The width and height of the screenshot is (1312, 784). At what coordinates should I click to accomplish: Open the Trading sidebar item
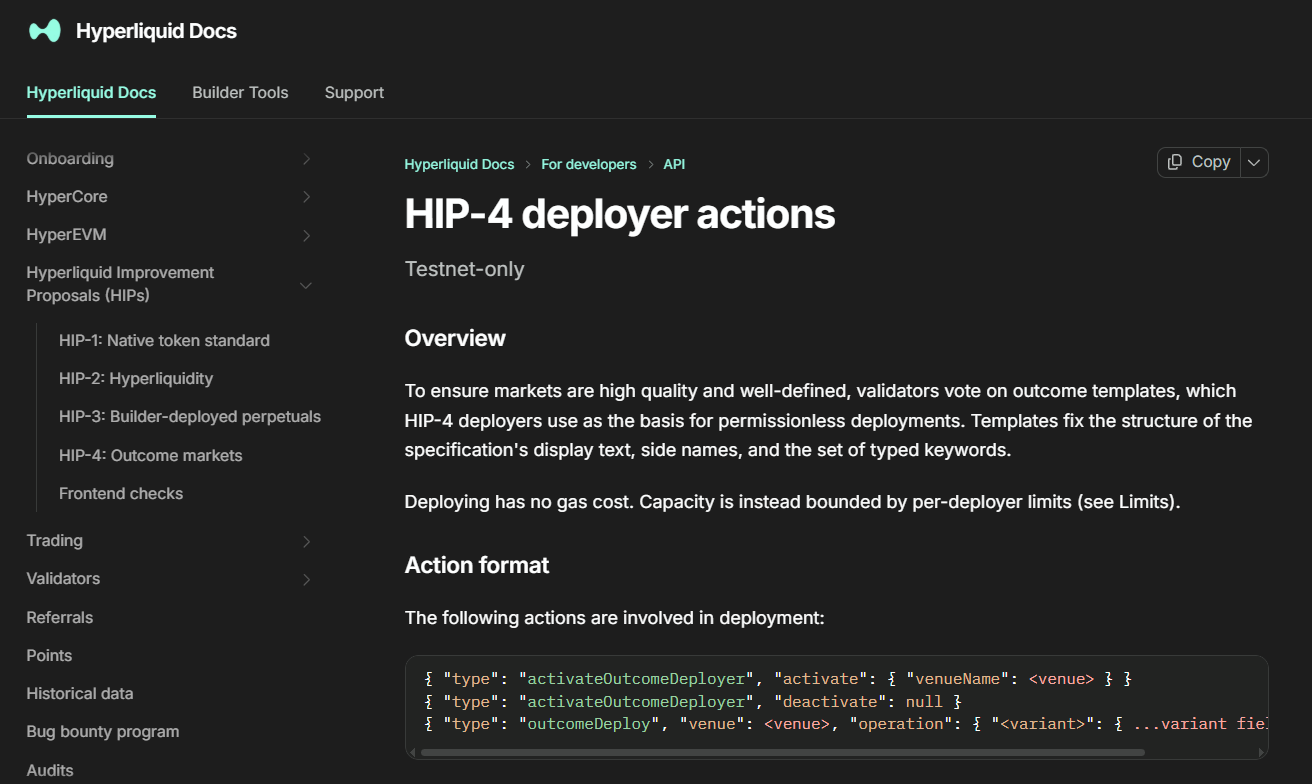[55, 540]
